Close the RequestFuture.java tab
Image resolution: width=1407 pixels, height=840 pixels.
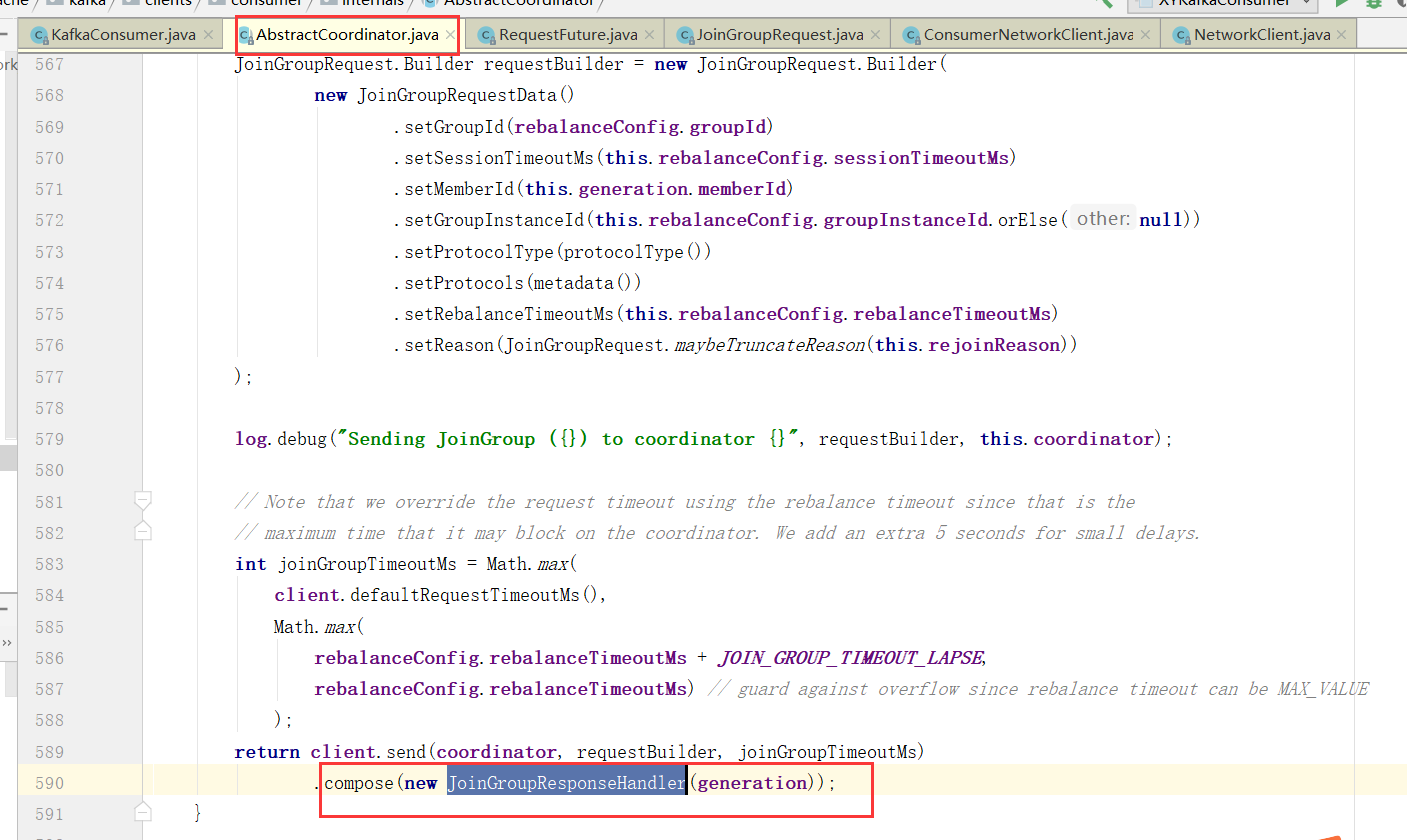[650, 35]
